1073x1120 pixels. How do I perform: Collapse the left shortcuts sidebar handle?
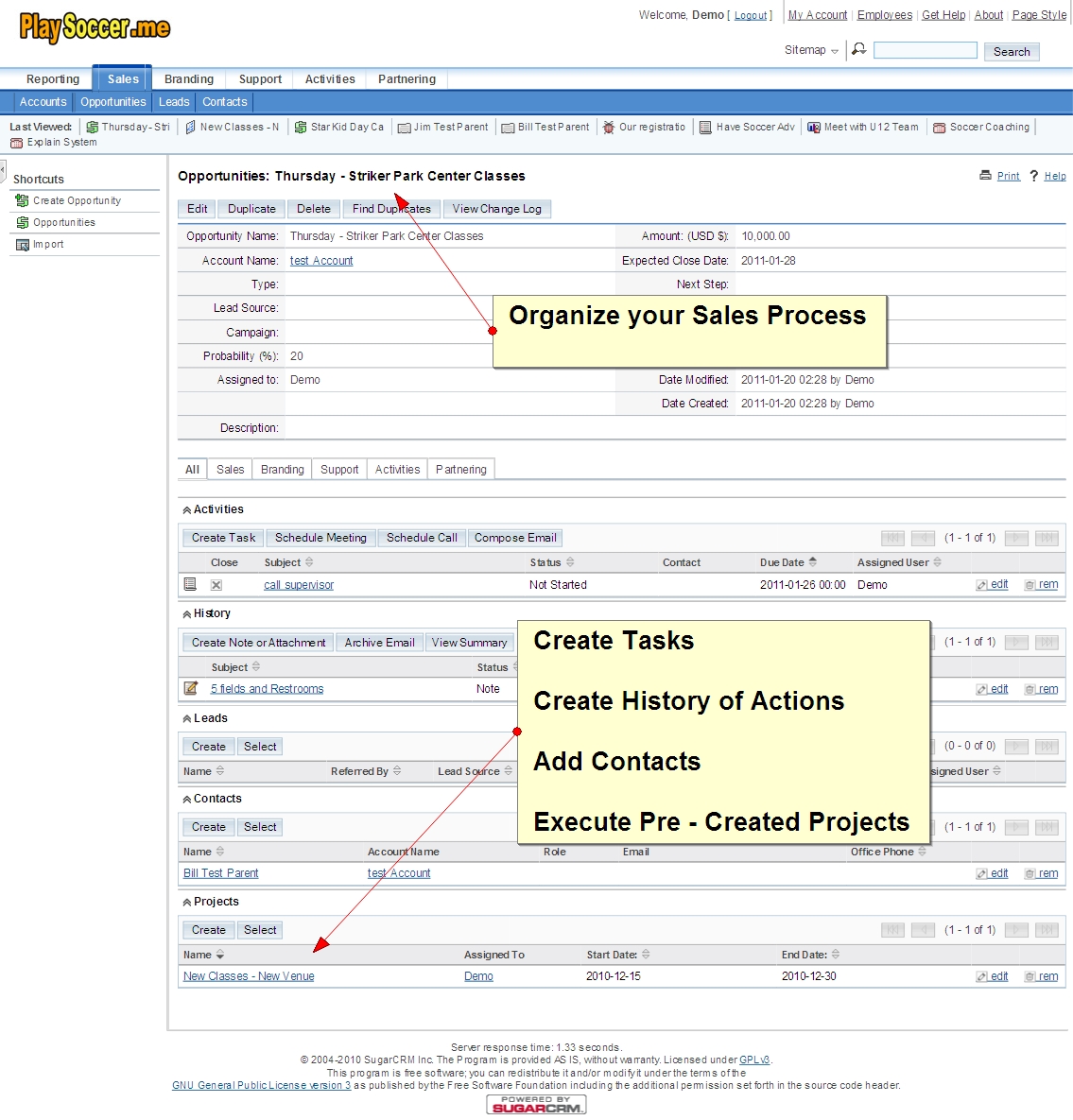pos(3,171)
